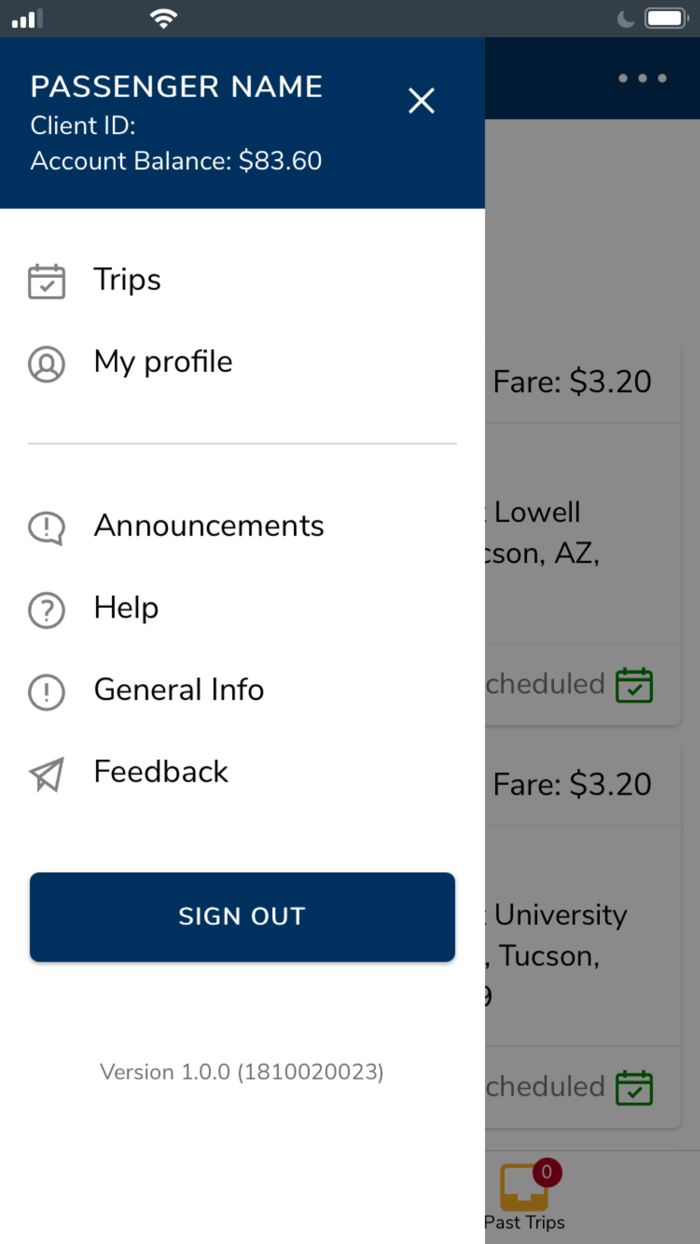Tap the Past Trips inbox icon

(x=524, y=1186)
